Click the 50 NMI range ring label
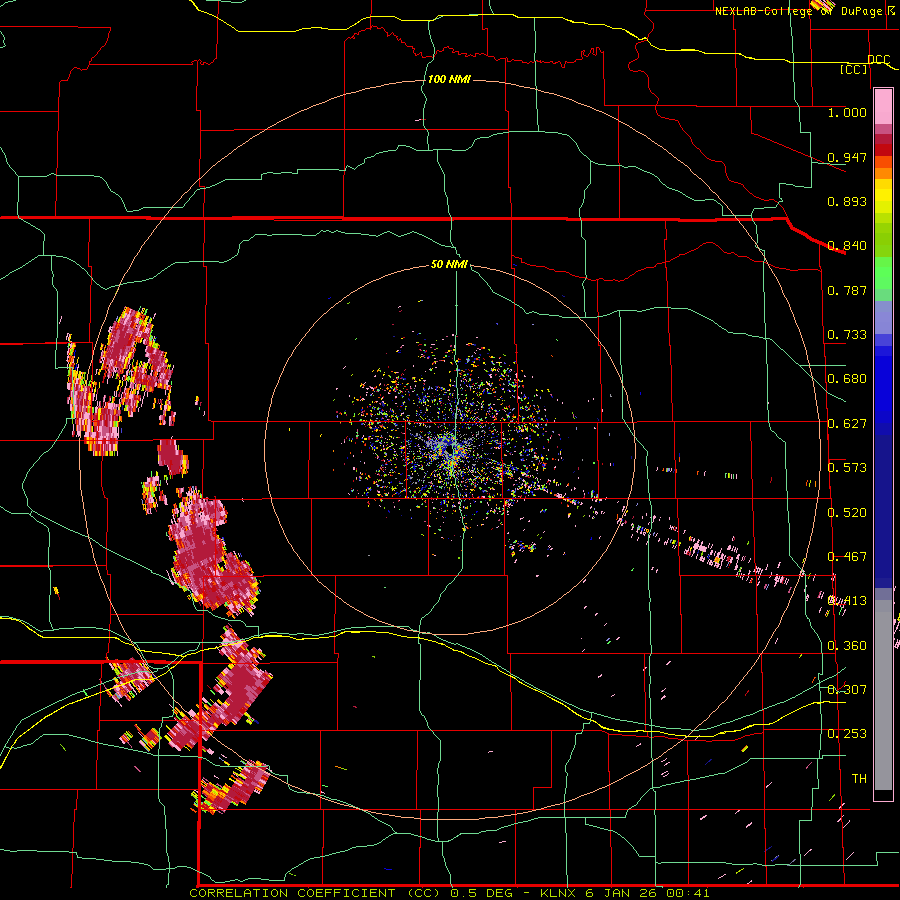900x900 pixels. pyautogui.click(x=449, y=264)
